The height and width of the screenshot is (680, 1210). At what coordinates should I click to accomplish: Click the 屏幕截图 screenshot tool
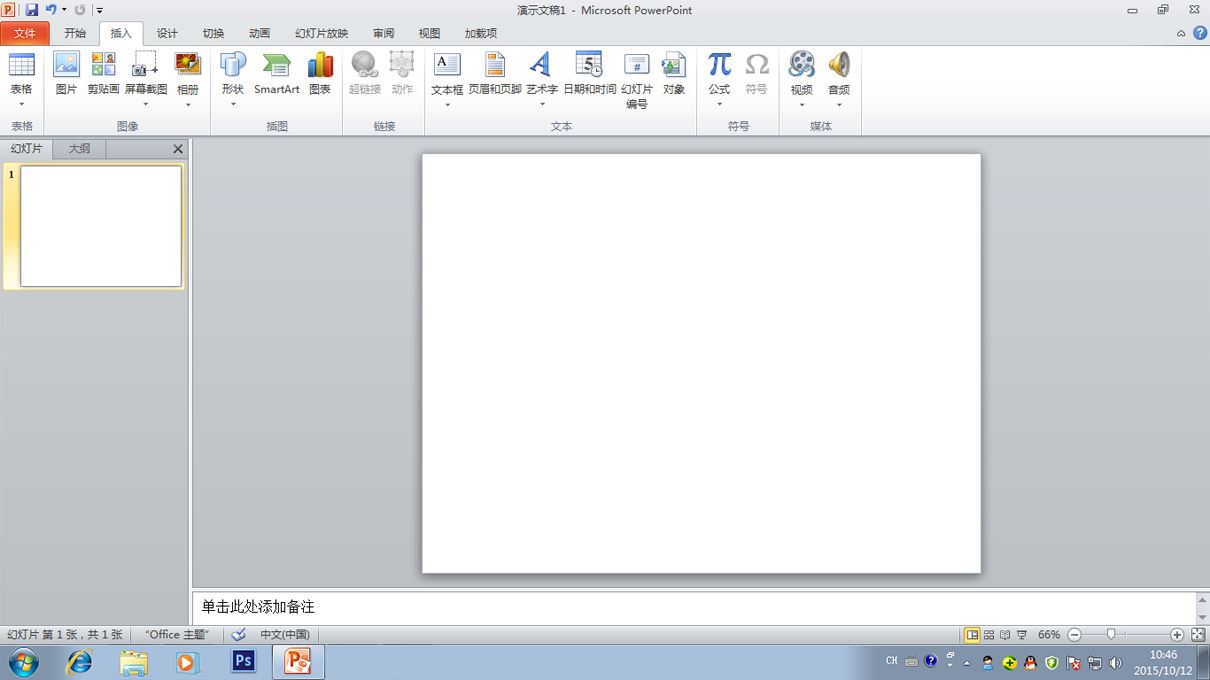[x=146, y=65]
